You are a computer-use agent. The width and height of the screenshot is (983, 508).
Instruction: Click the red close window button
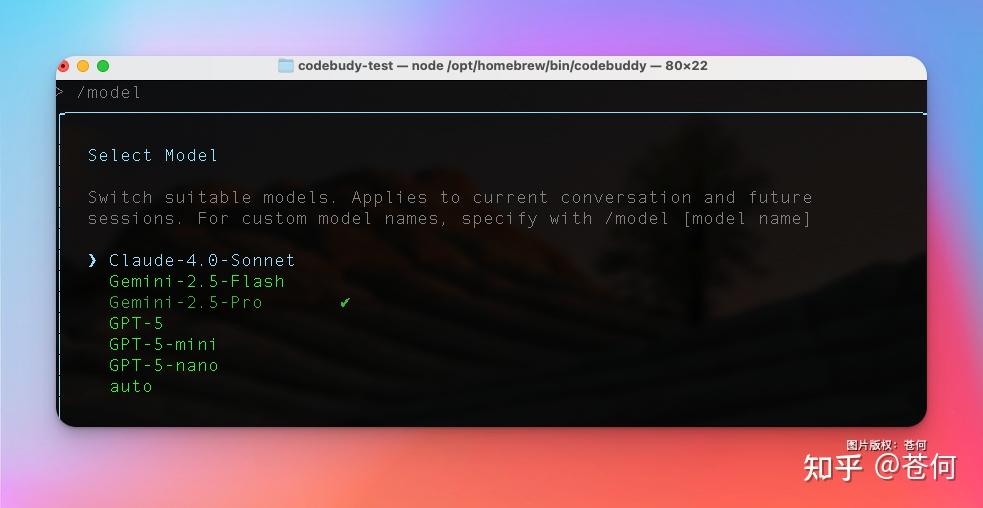pyautogui.click(x=64, y=66)
